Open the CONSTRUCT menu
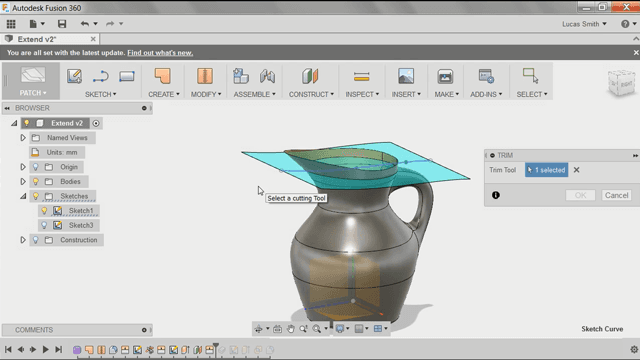This screenshot has width=640, height=360. coord(311,94)
